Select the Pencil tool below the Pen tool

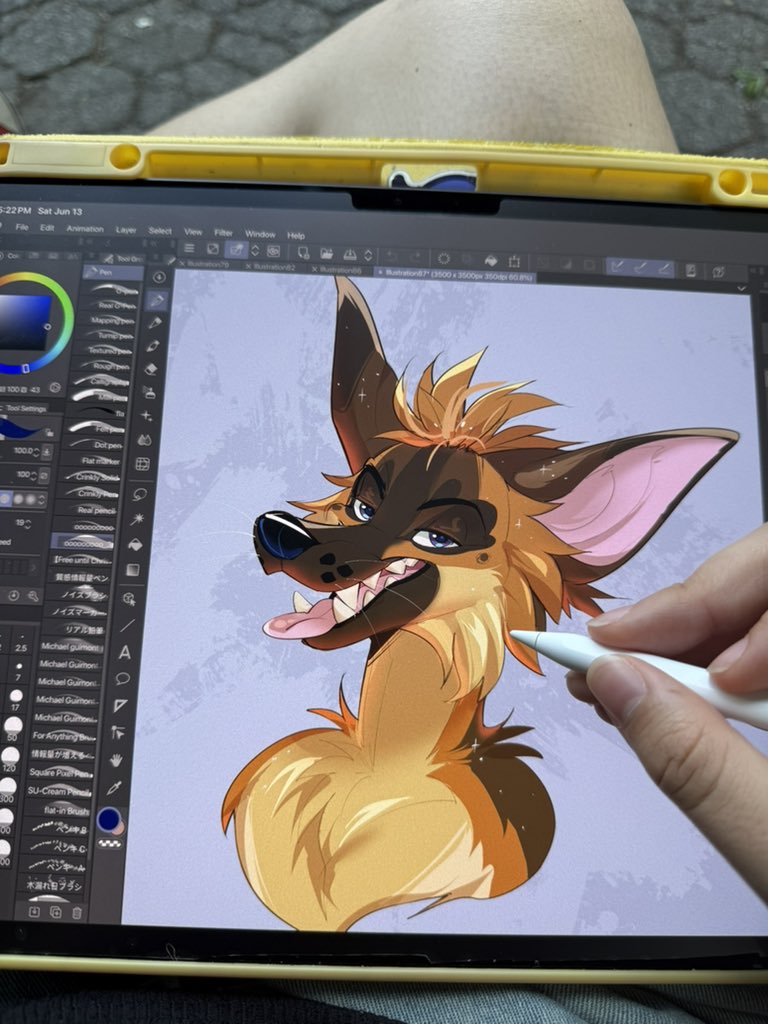tap(155, 323)
